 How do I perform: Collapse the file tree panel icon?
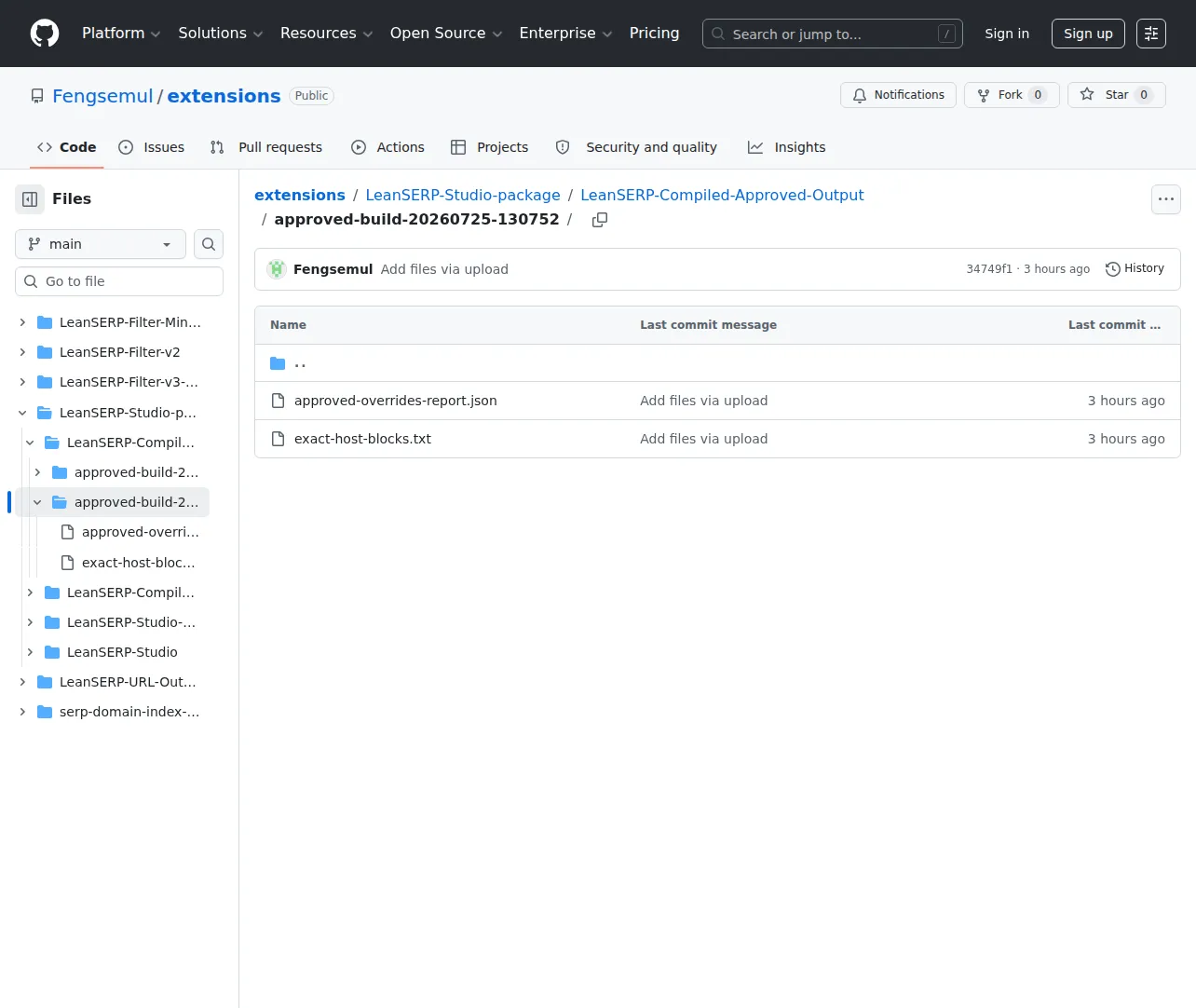[30, 199]
